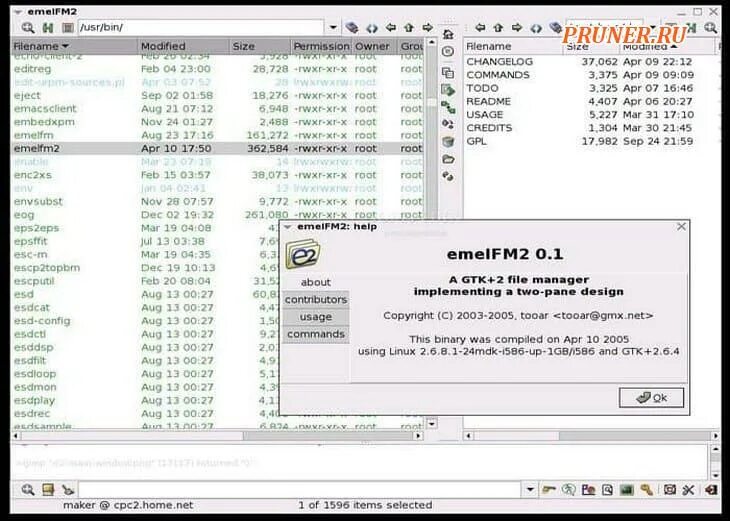Go up a directory in left pane

[409, 28]
